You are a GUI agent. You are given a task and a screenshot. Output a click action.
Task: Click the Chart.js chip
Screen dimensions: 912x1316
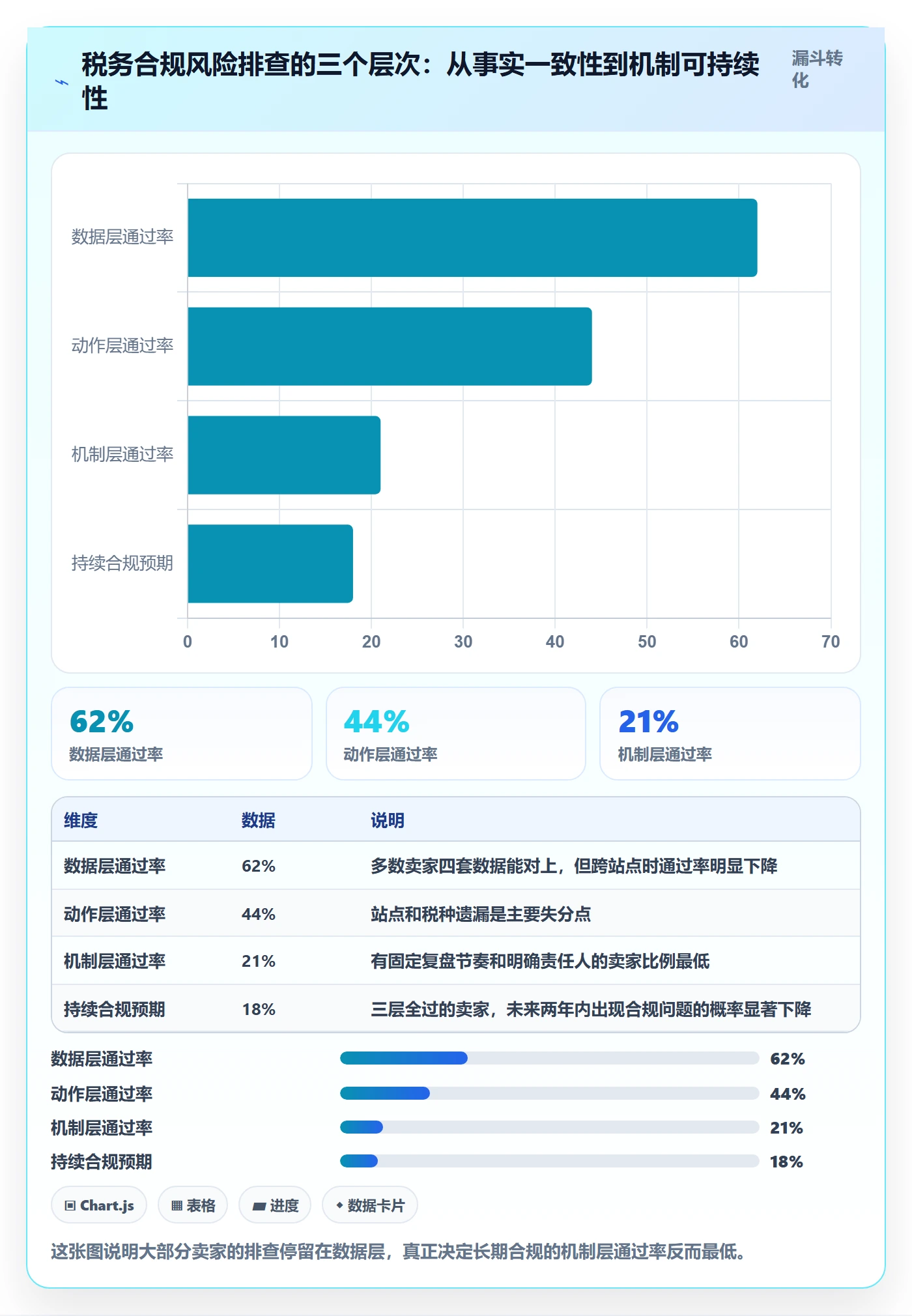click(99, 1205)
